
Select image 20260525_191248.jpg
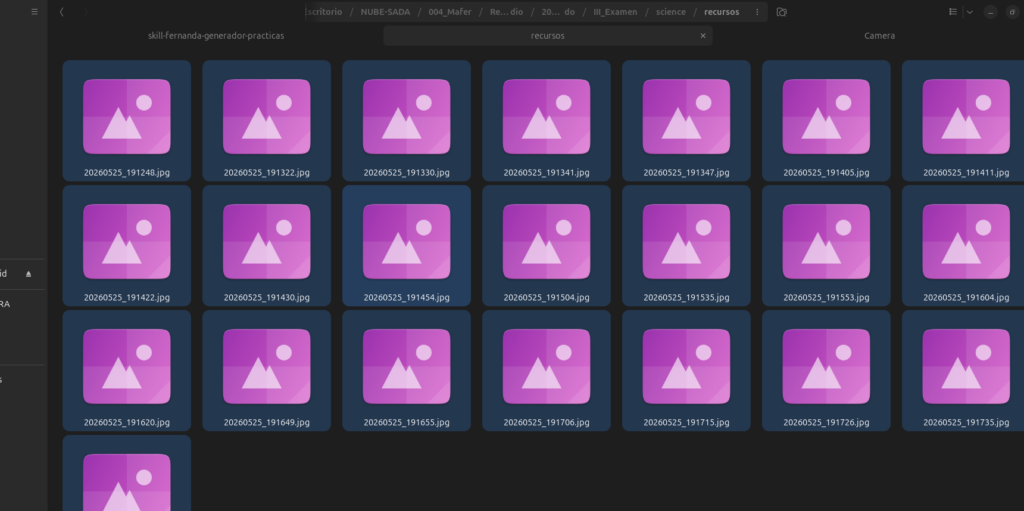(x=127, y=121)
